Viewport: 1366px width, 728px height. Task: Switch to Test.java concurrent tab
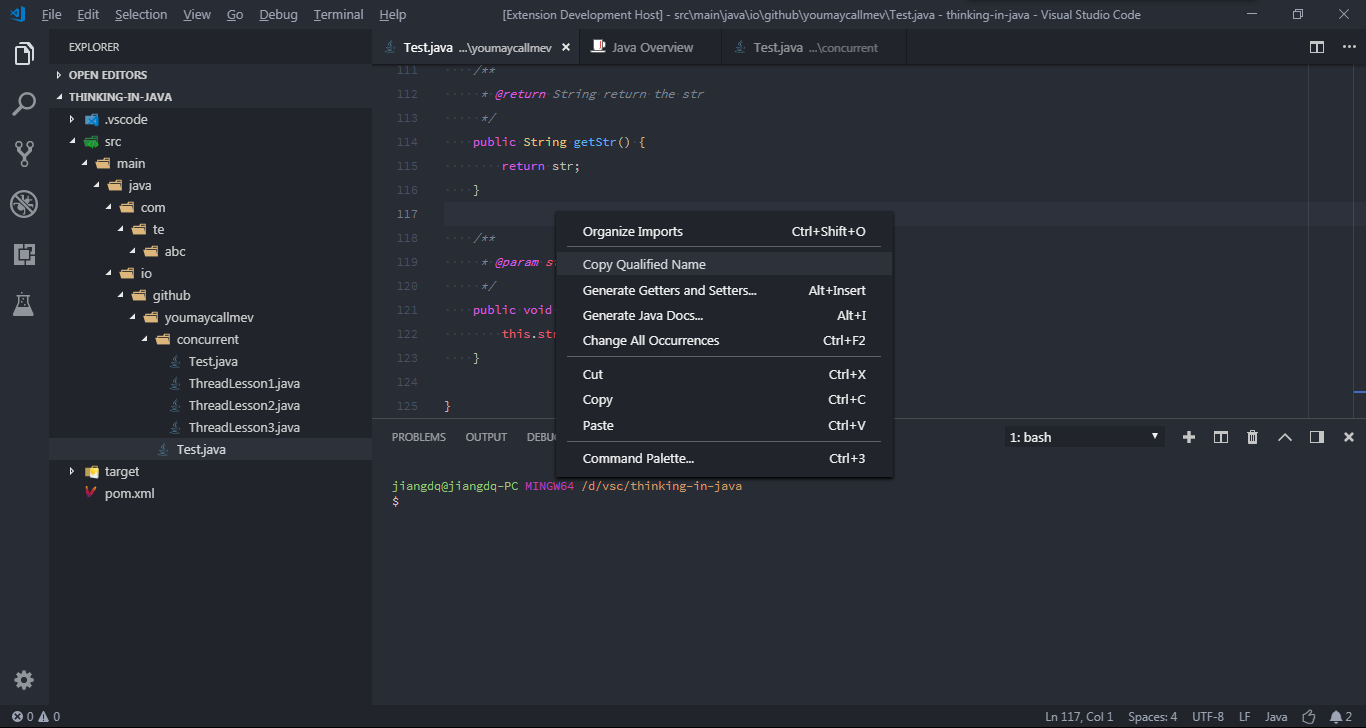pos(814,47)
